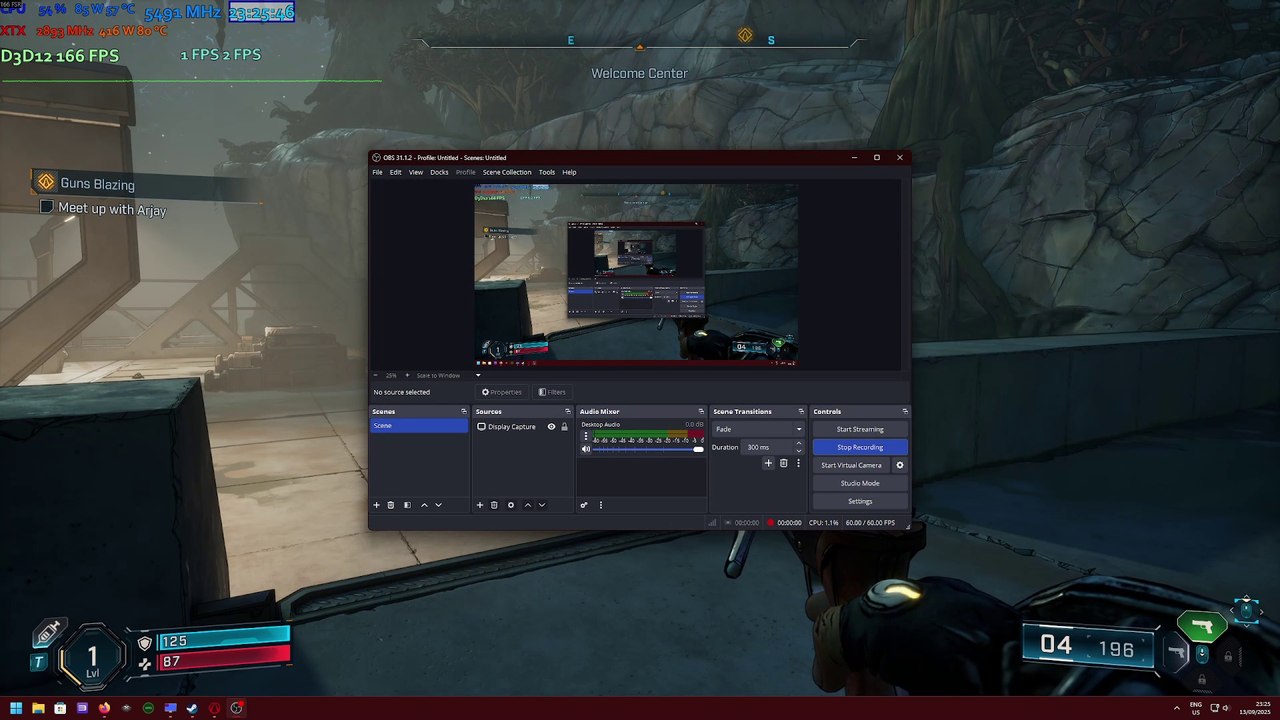Select Scene in Scenes list
This screenshot has width=1280, height=720.
[x=419, y=425]
